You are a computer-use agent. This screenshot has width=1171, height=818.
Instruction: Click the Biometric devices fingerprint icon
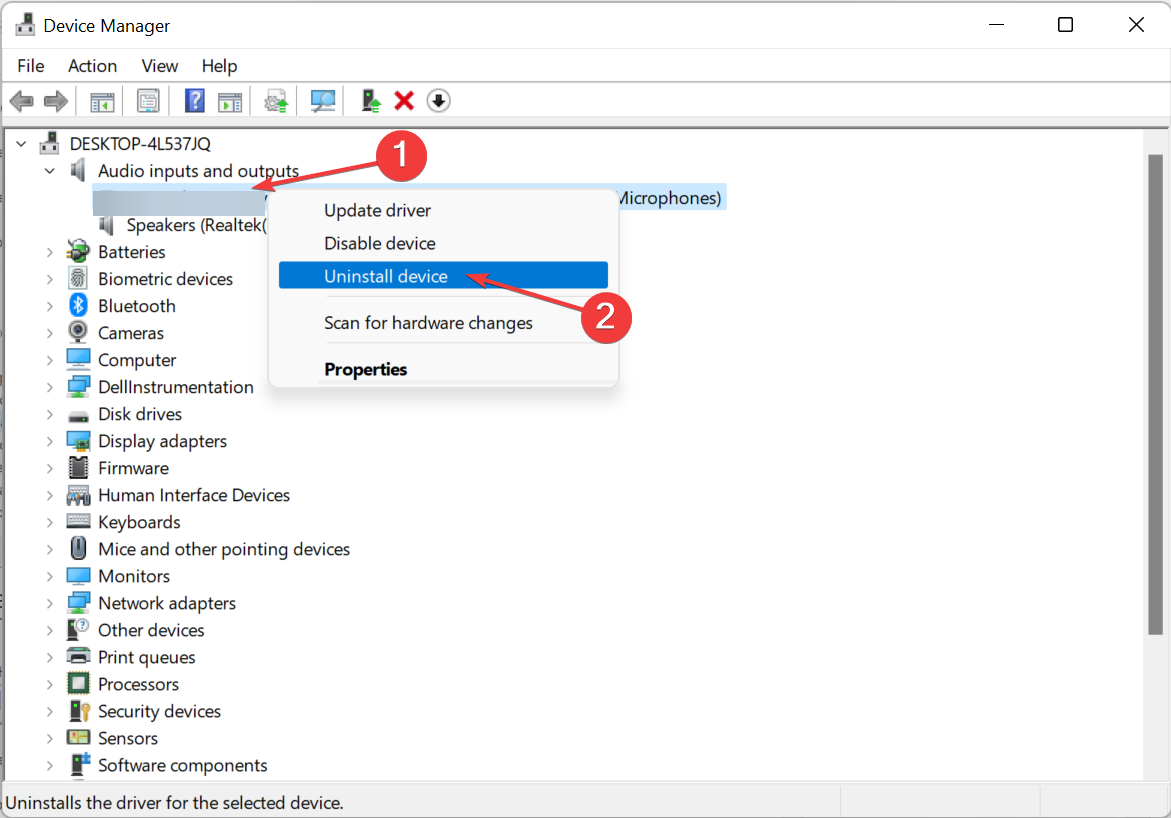coord(78,279)
